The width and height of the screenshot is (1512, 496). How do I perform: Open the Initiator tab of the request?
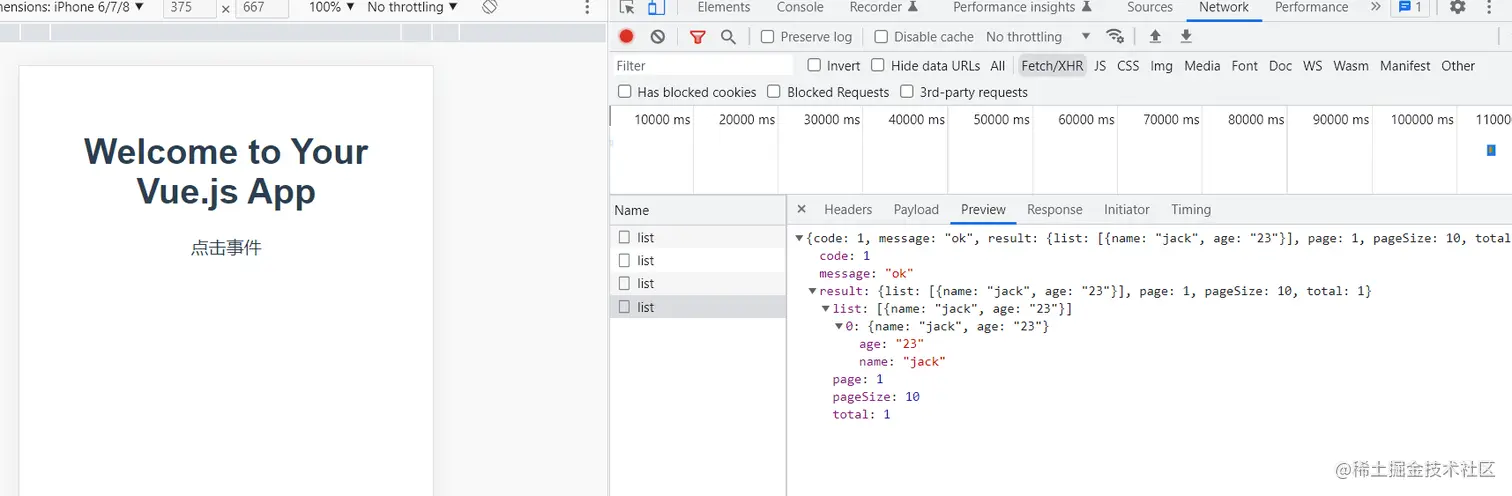(x=1127, y=209)
